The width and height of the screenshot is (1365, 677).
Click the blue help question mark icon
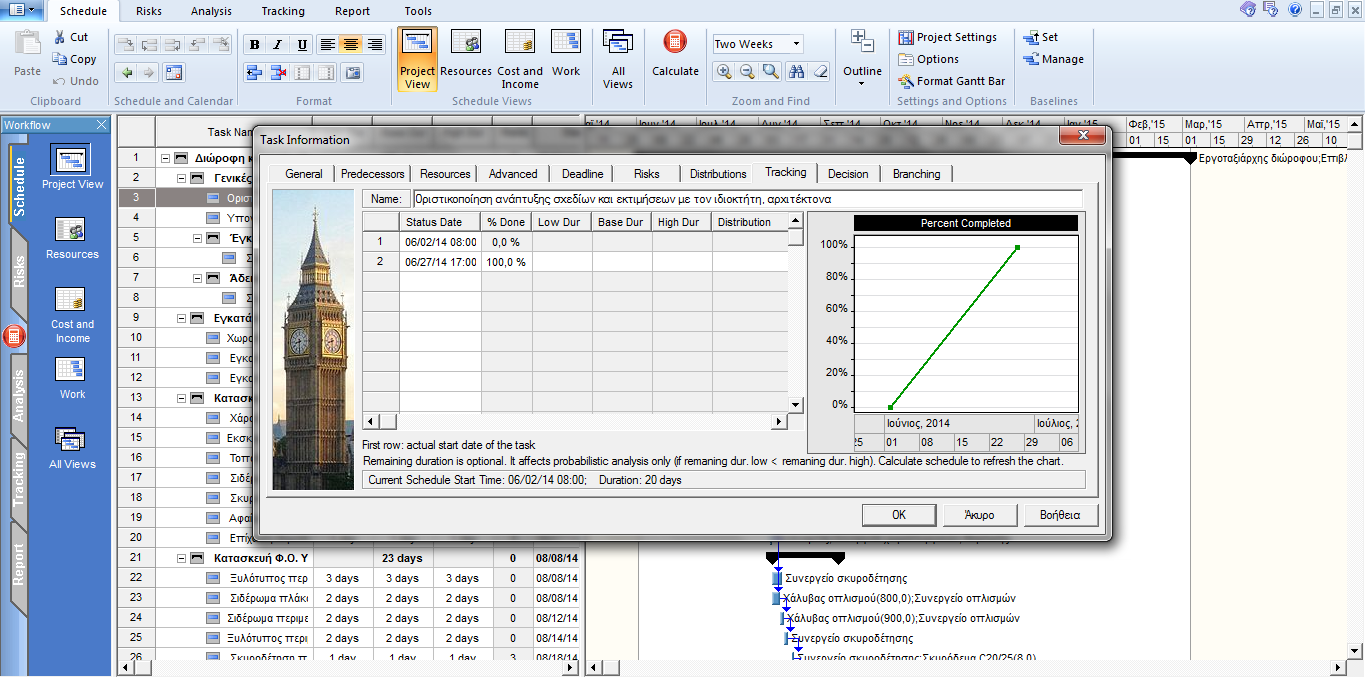1295,10
